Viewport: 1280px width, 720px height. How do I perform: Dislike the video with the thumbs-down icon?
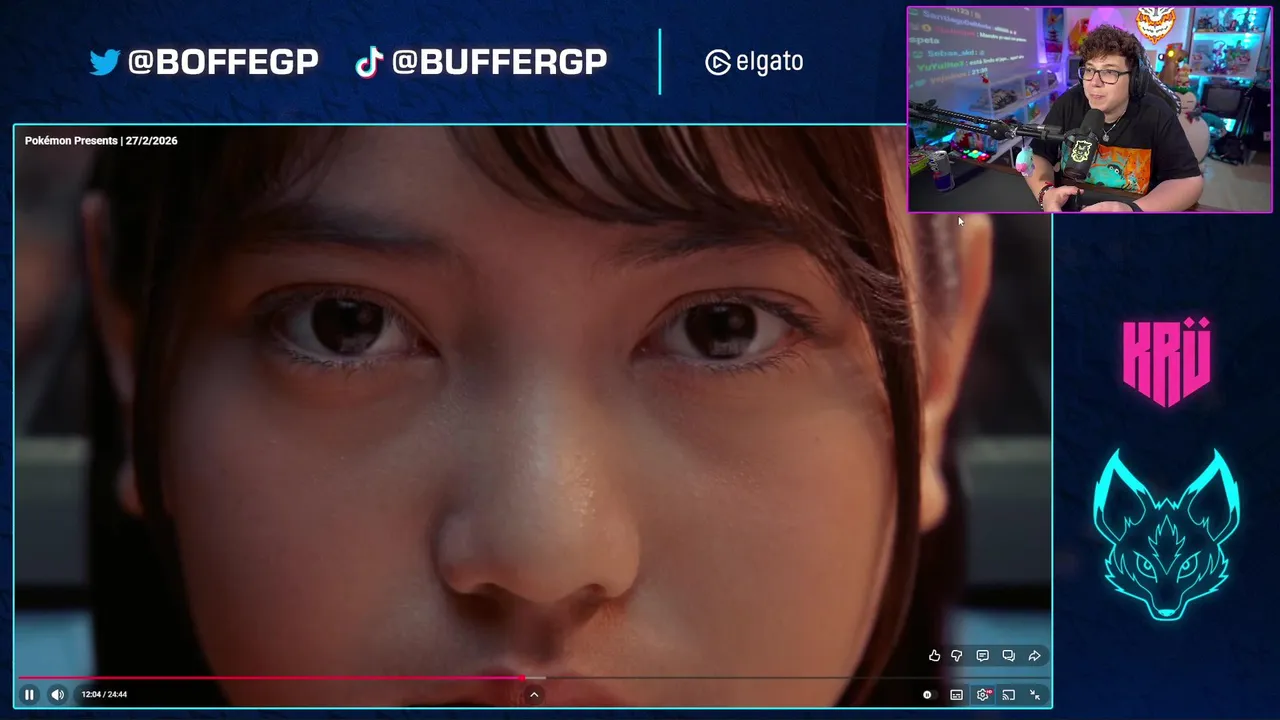pos(957,656)
